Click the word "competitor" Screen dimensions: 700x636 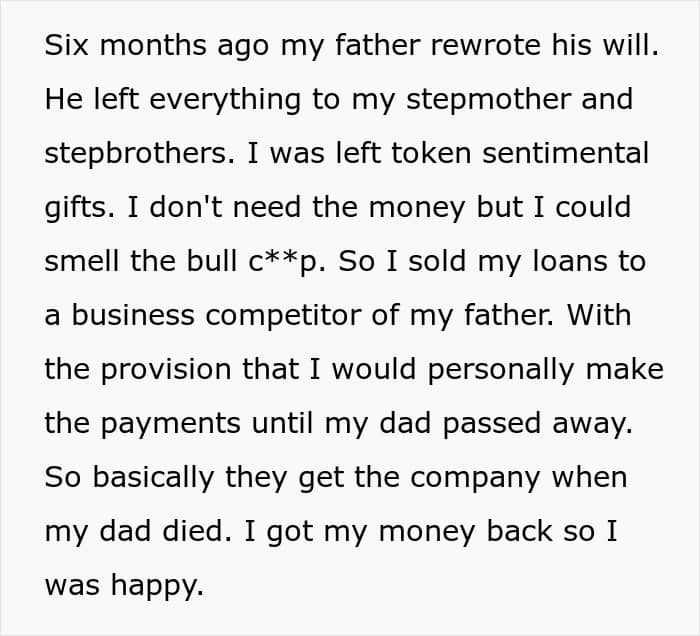pos(292,316)
